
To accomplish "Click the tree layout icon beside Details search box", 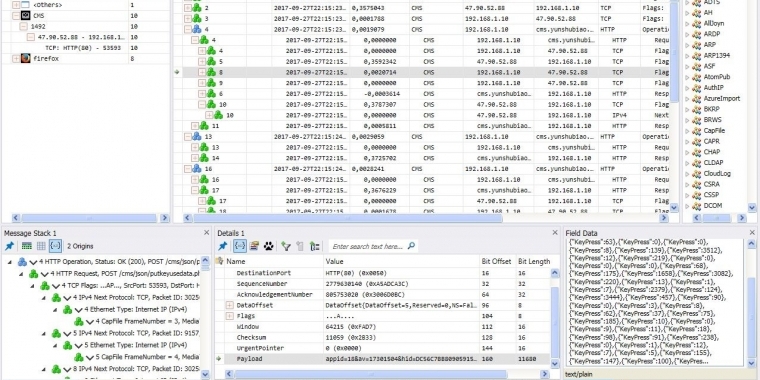I will 315,246.
